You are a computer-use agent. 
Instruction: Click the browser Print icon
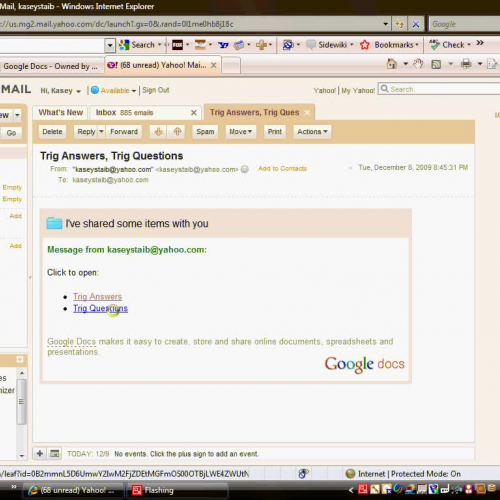(466, 64)
